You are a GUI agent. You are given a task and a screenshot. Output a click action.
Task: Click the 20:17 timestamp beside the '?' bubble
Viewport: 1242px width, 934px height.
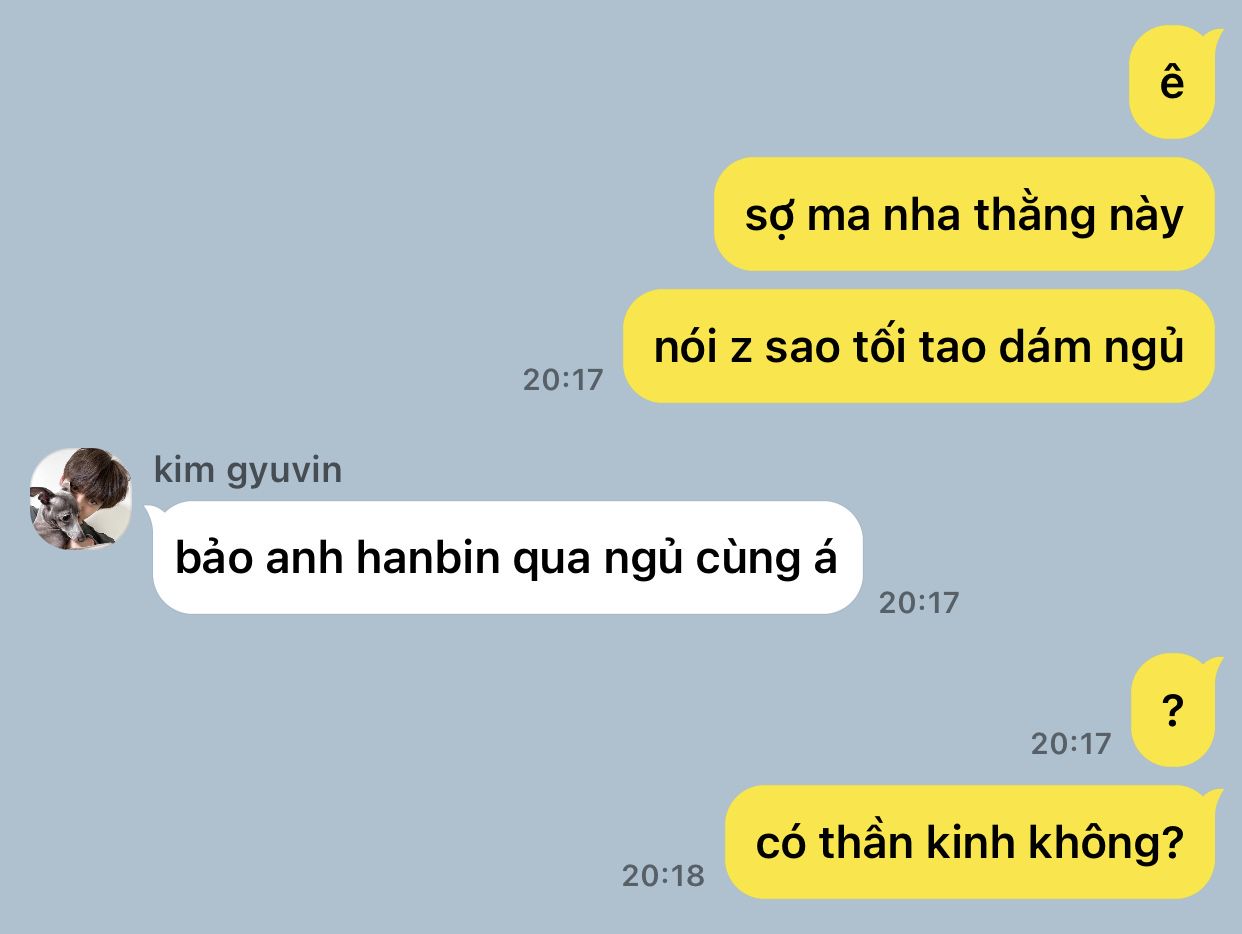click(x=1071, y=744)
